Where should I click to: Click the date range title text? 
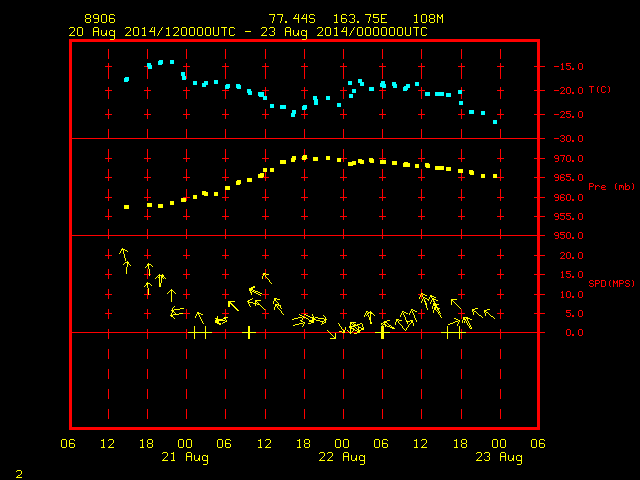pyautogui.click(x=248, y=32)
